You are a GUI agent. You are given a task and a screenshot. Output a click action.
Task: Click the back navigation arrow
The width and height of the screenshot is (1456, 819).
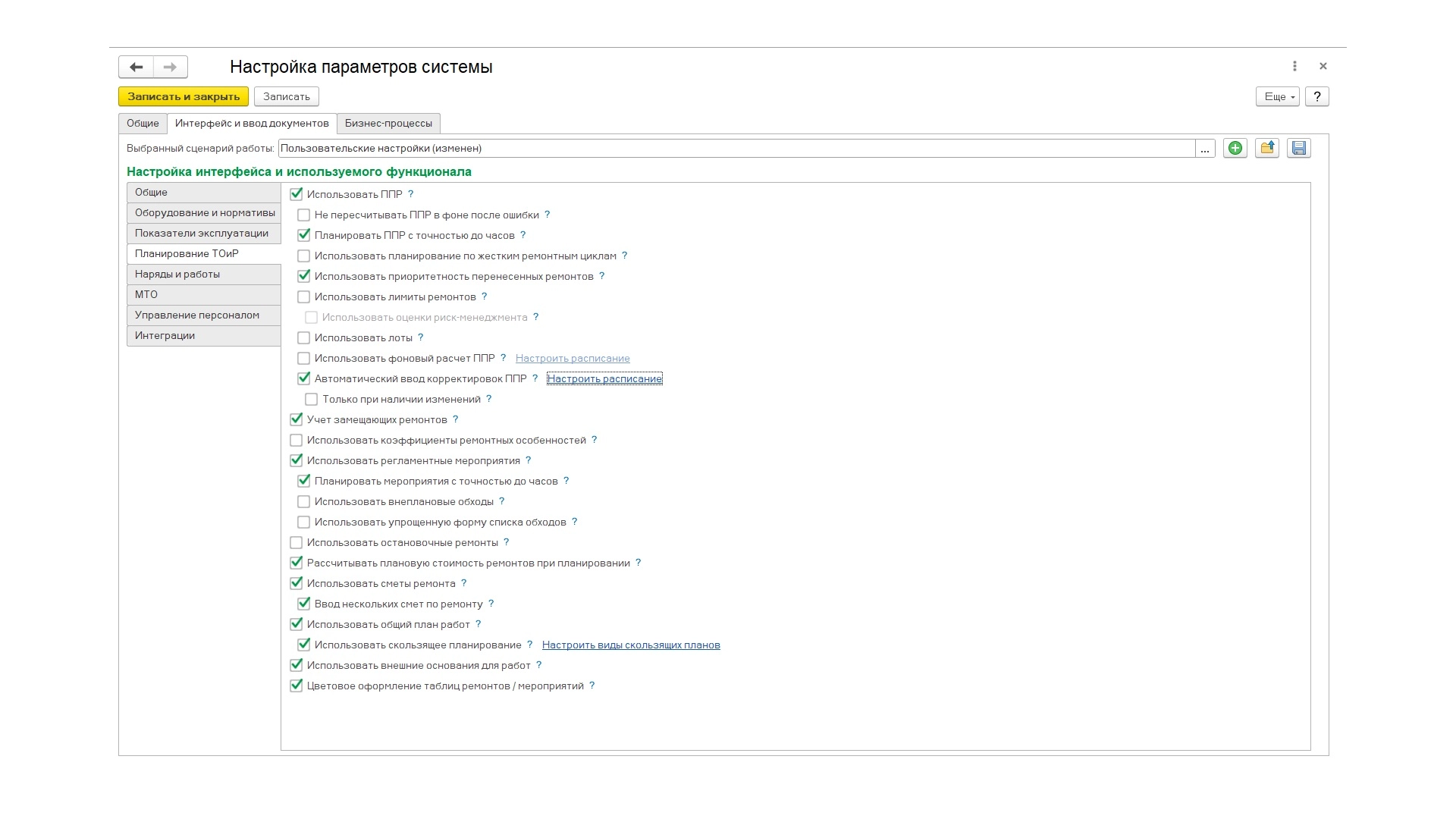136,67
